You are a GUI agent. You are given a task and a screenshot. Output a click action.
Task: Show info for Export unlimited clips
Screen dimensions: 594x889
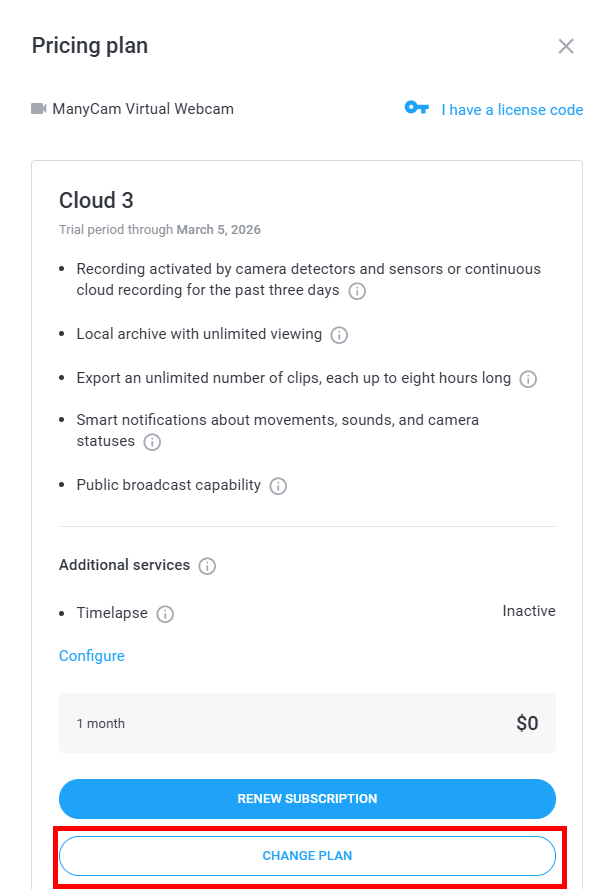[x=528, y=379]
